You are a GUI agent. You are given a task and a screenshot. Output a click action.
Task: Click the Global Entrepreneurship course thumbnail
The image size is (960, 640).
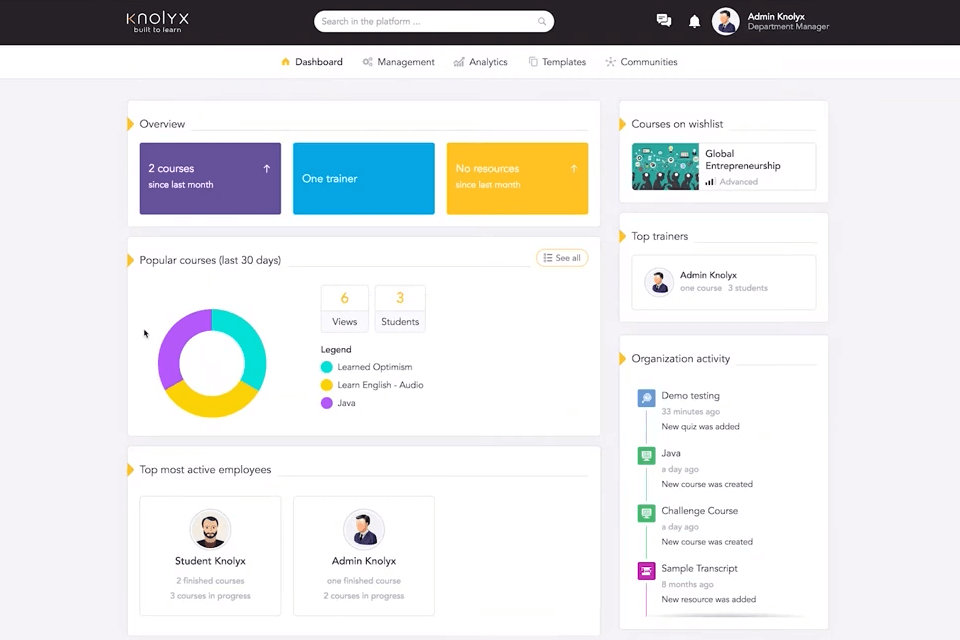coord(665,167)
